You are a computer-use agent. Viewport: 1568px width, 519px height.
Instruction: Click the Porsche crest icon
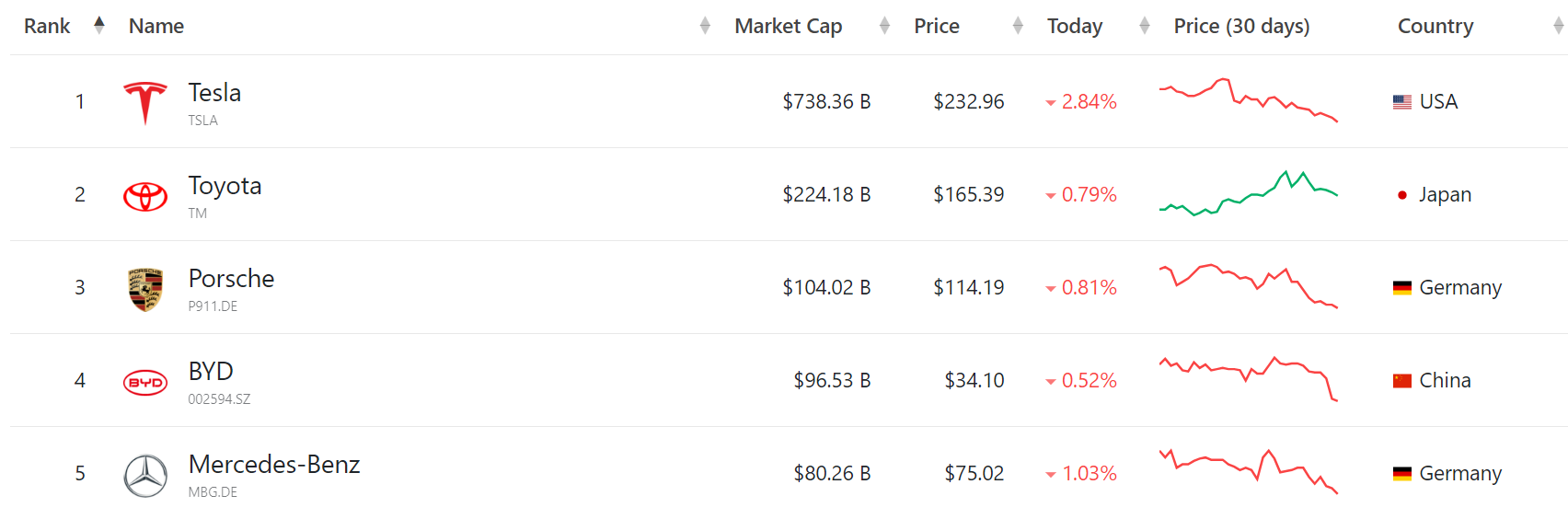145,289
